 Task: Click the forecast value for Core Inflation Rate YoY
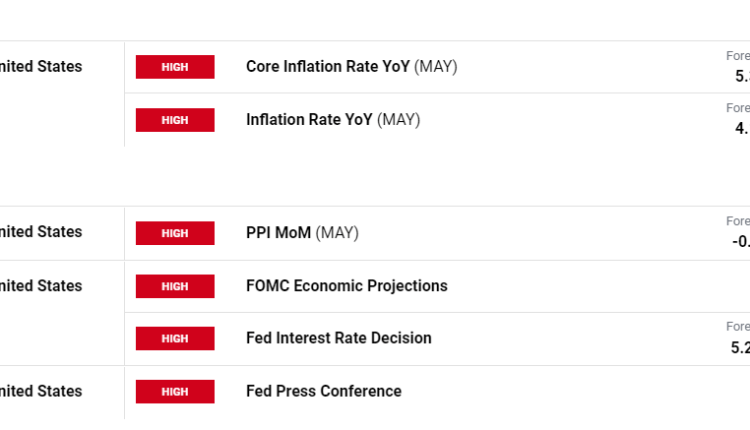741,76
